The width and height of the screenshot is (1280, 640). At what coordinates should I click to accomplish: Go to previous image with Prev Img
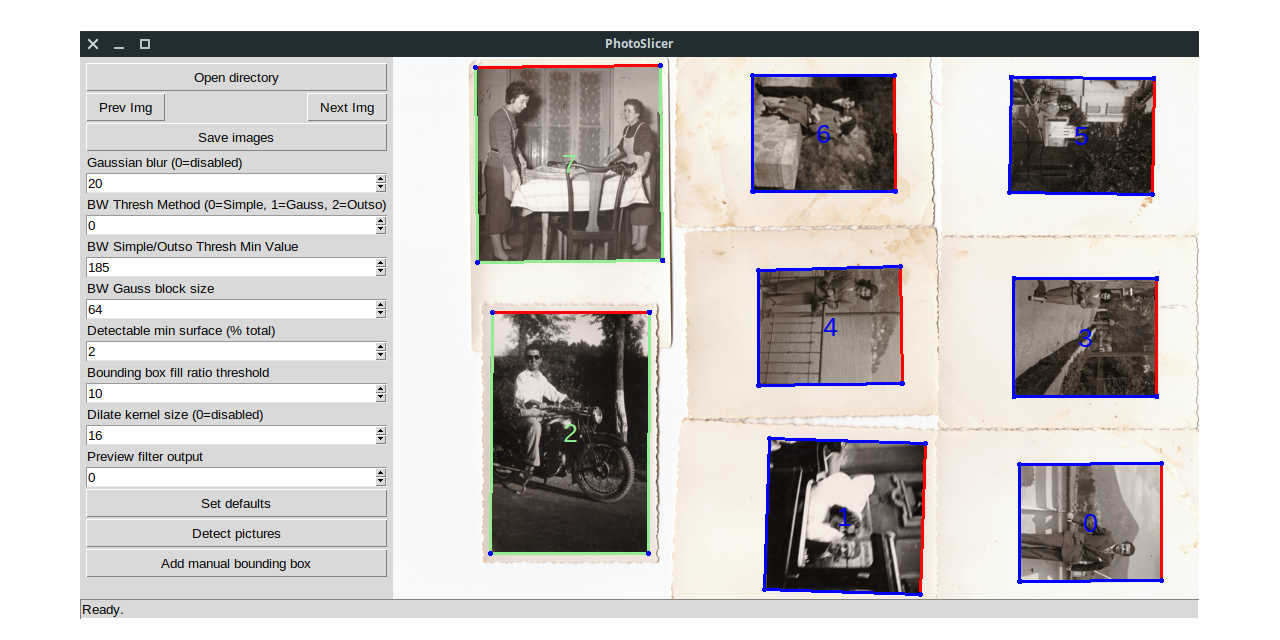point(125,107)
